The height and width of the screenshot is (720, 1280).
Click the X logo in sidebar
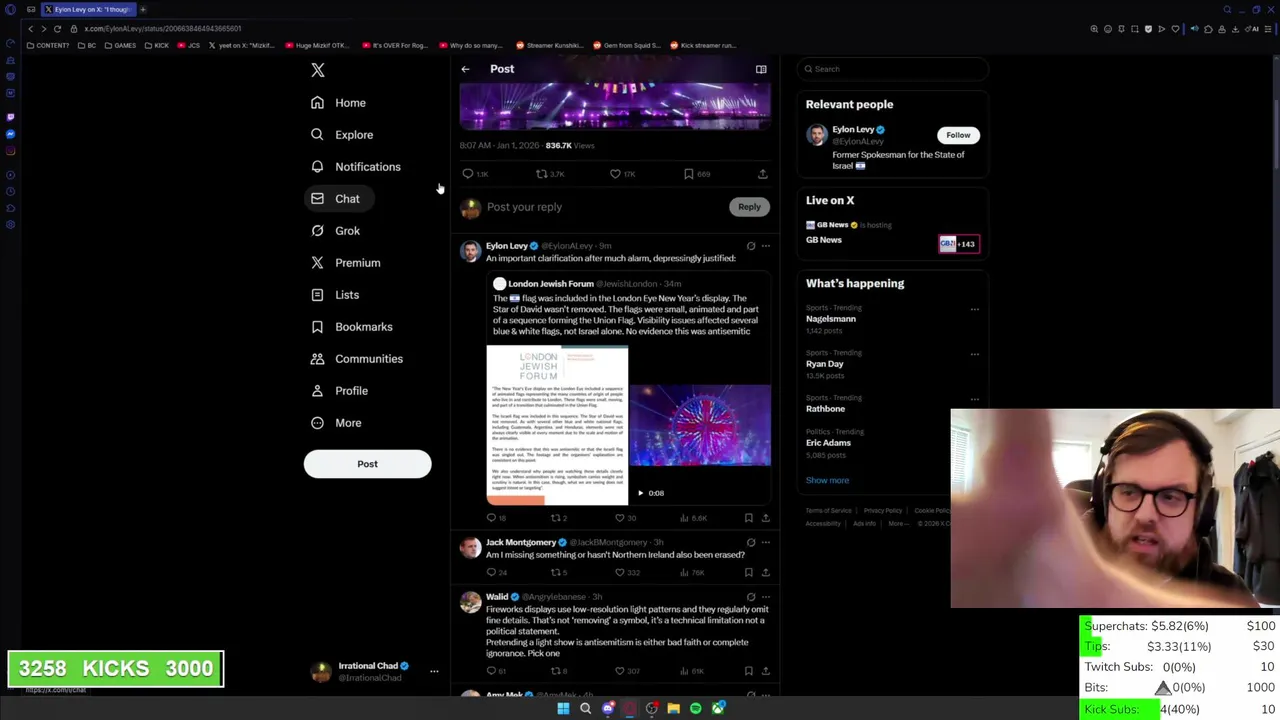318,70
